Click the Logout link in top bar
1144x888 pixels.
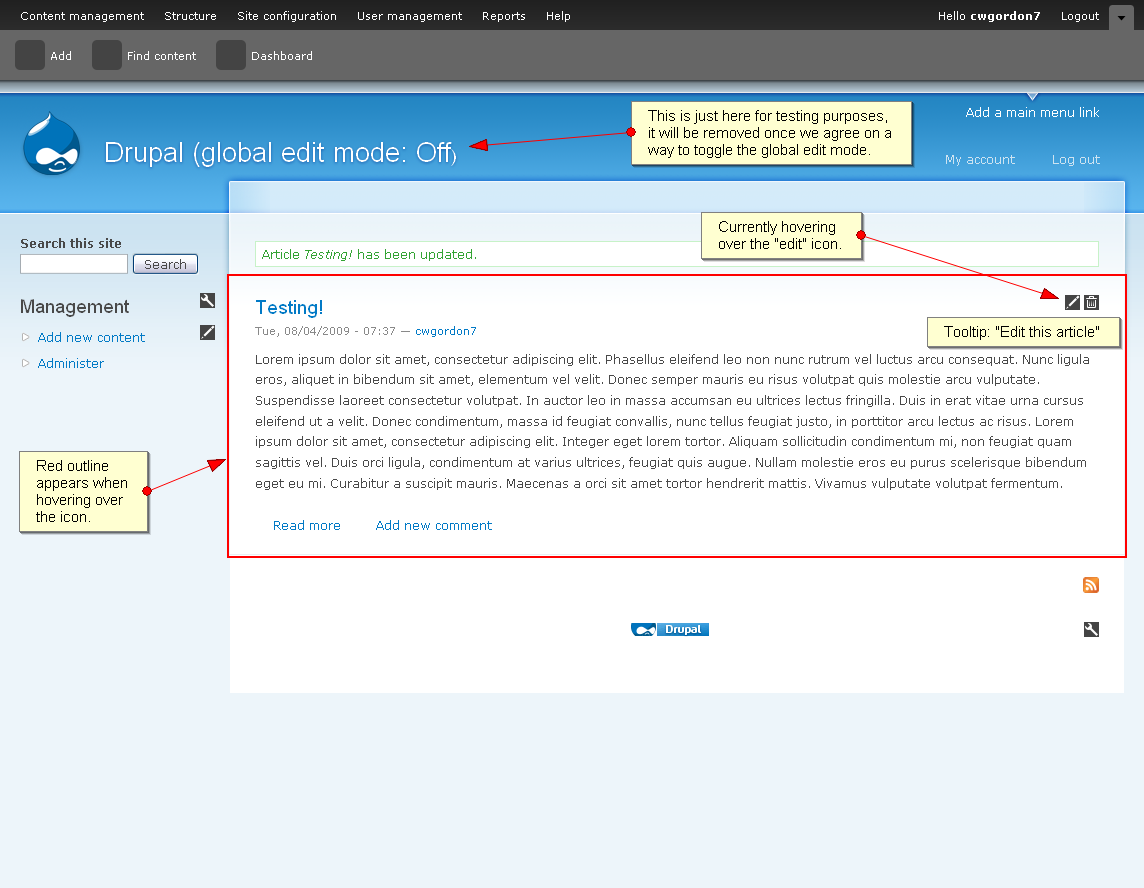pyautogui.click(x=1080, y=16)
